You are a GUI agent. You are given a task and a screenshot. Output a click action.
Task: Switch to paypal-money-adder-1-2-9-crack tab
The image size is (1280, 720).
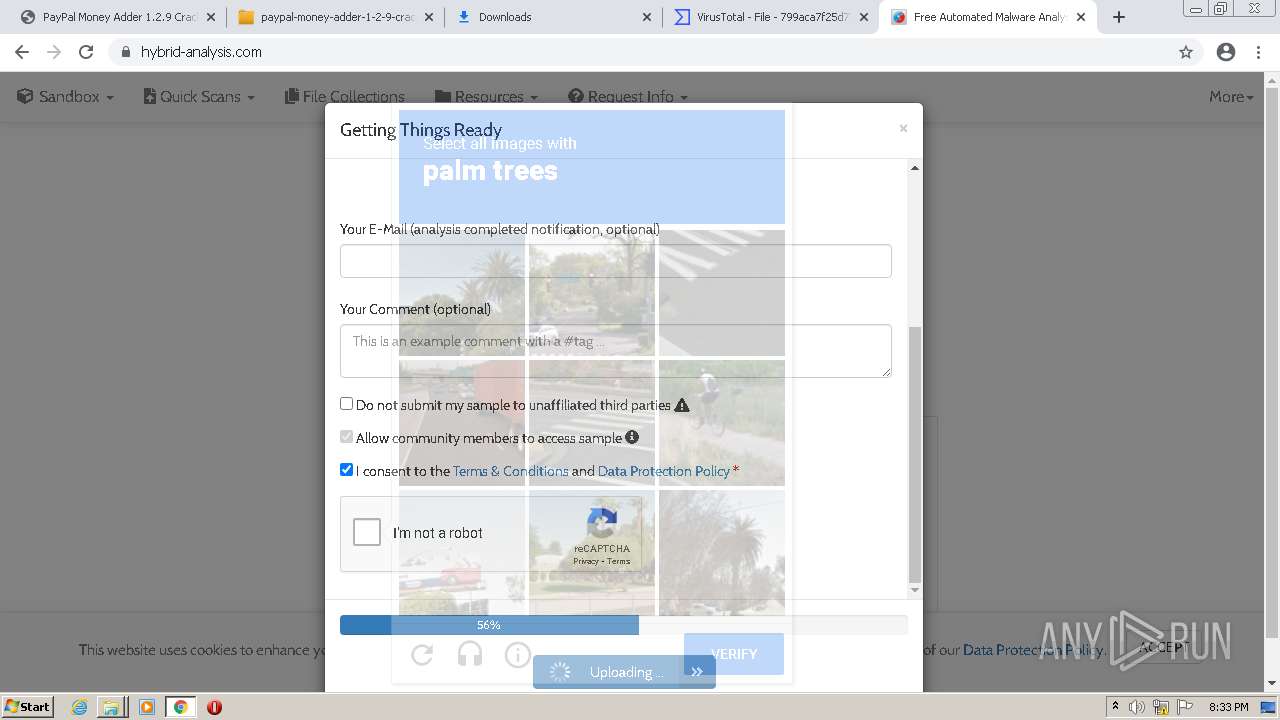tap(336, 17)
